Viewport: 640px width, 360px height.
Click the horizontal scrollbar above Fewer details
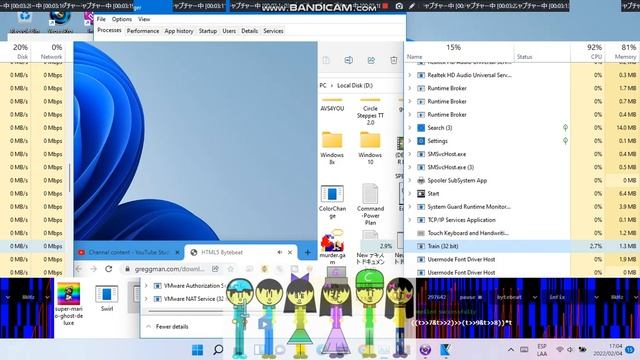(x=186, y=311)
